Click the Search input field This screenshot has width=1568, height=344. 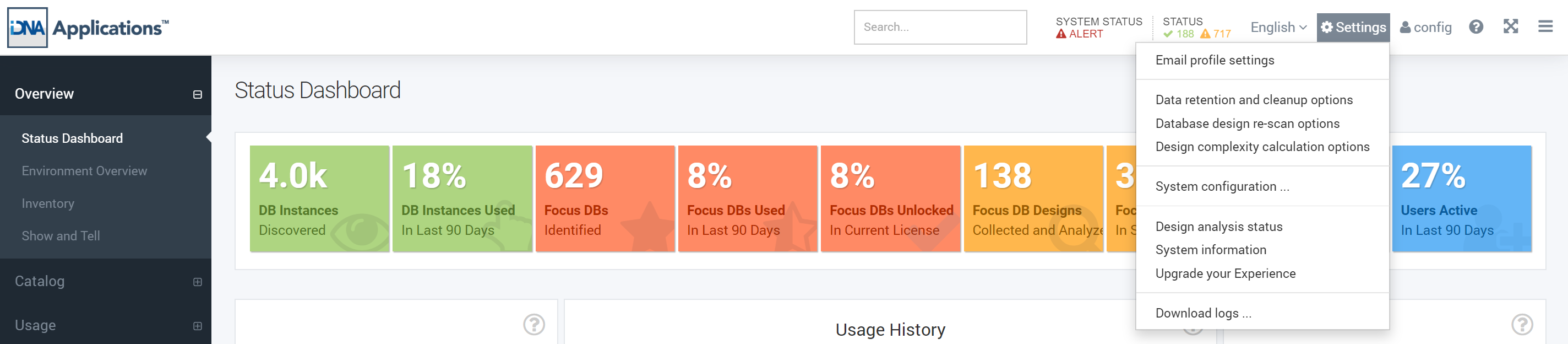[940, 27]
